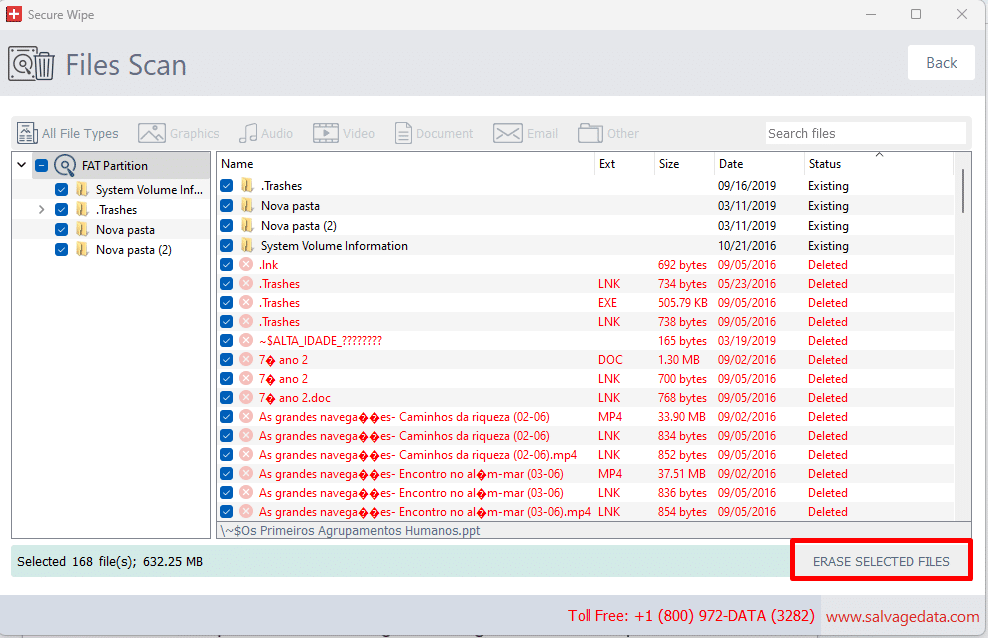Click the Selected 168 file(s) status text
Screen dimensions: 988x638
tap(110, 561)
